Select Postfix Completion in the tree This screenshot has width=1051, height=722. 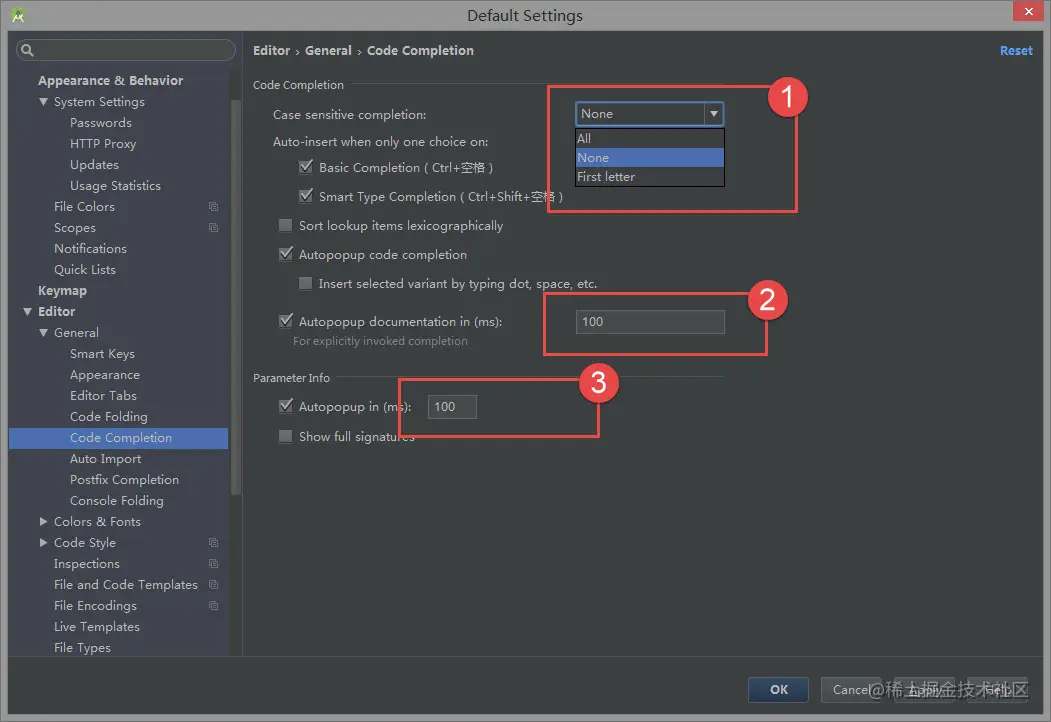coord(124,480)
